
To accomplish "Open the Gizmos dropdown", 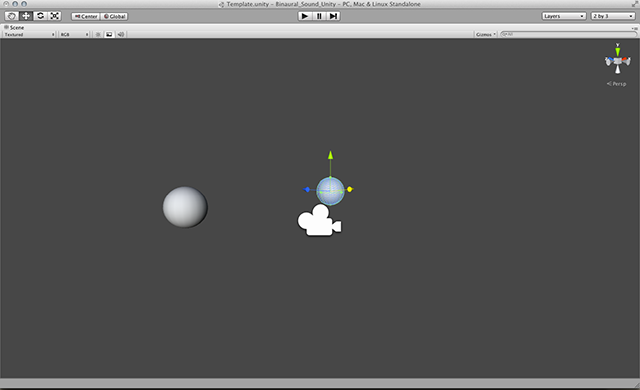I will coord(485,34).
